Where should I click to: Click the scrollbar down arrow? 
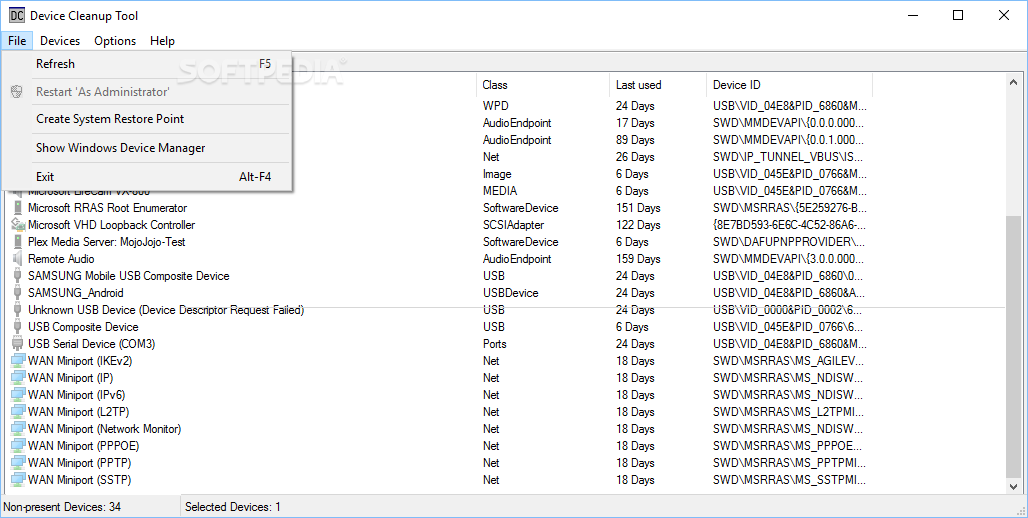1014,487
